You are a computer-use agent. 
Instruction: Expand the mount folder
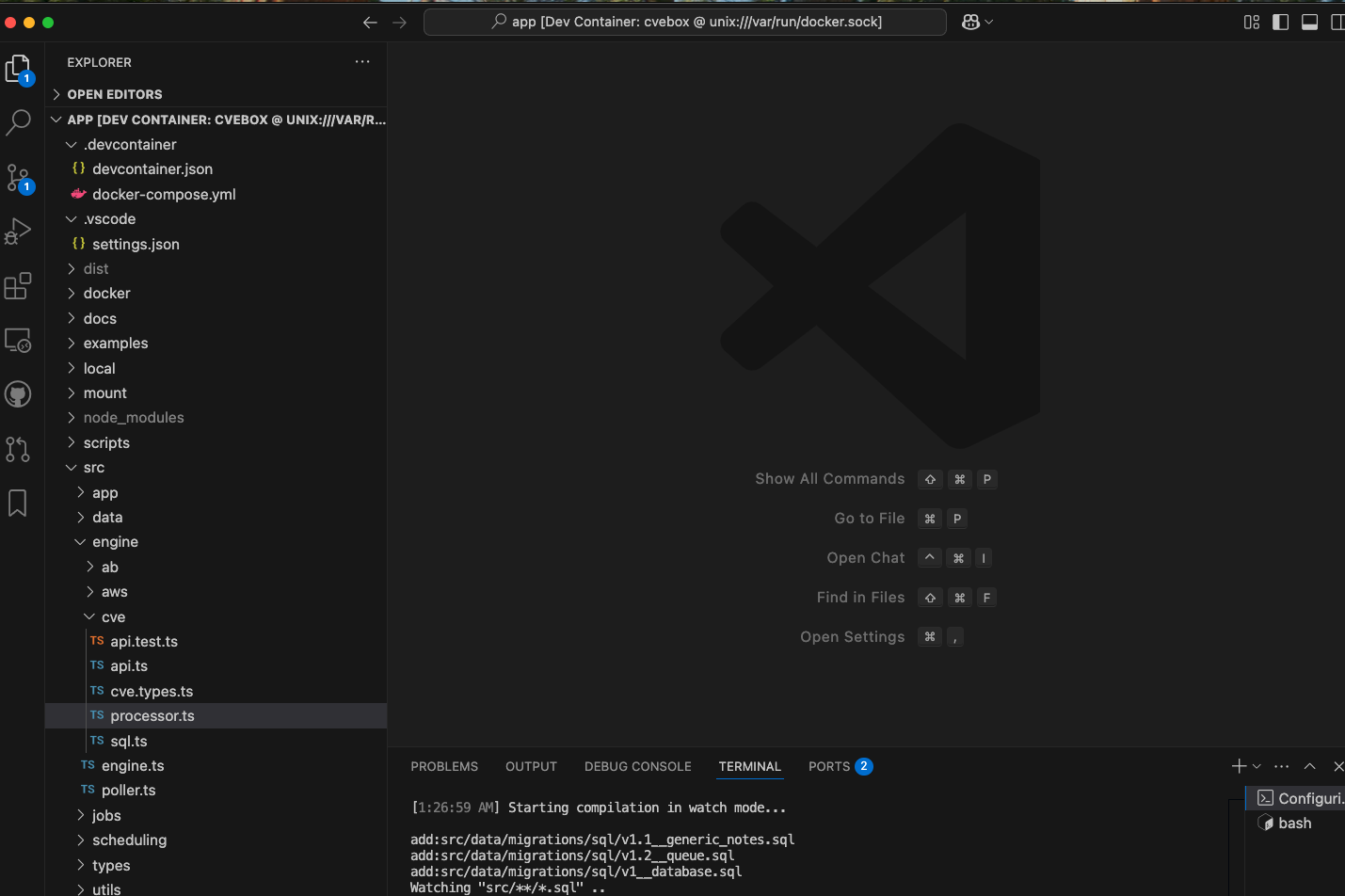point(216,392)
